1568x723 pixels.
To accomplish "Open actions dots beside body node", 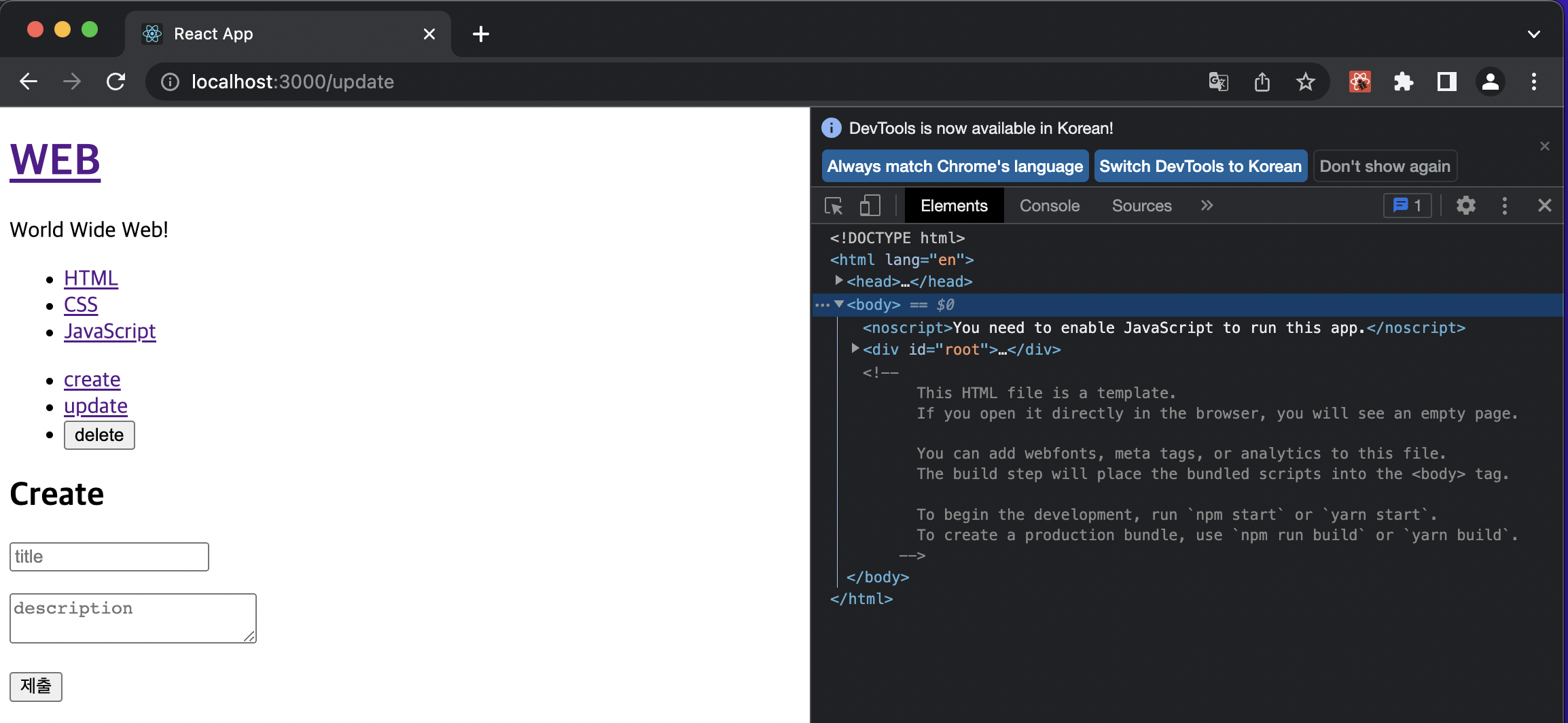I will (822, 305).
